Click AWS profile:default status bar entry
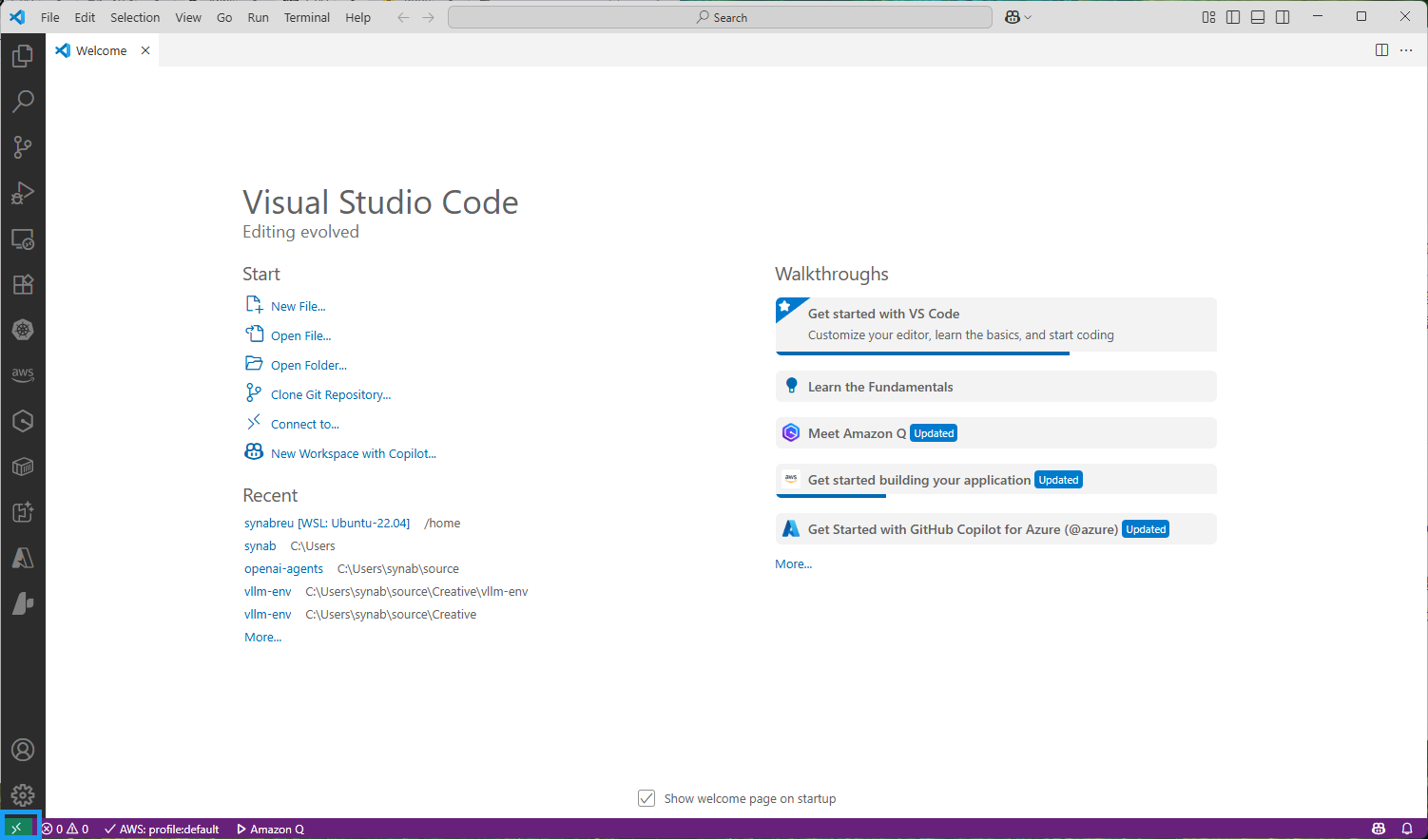The height and width of the screenshot is (840, 1428). pyautogui.click(x=162, y=829)
